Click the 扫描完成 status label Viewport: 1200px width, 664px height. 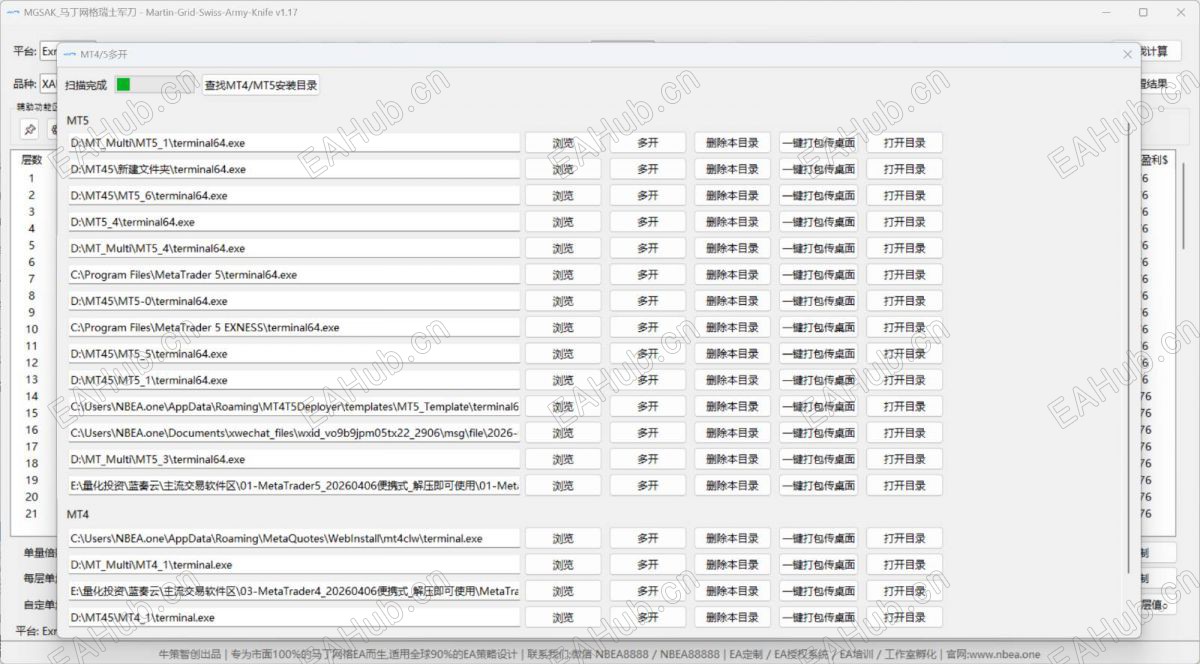pyautogui.click(x=86, y=85)
